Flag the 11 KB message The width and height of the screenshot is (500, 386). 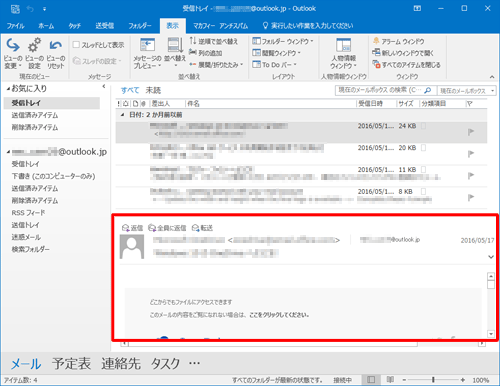471,175
